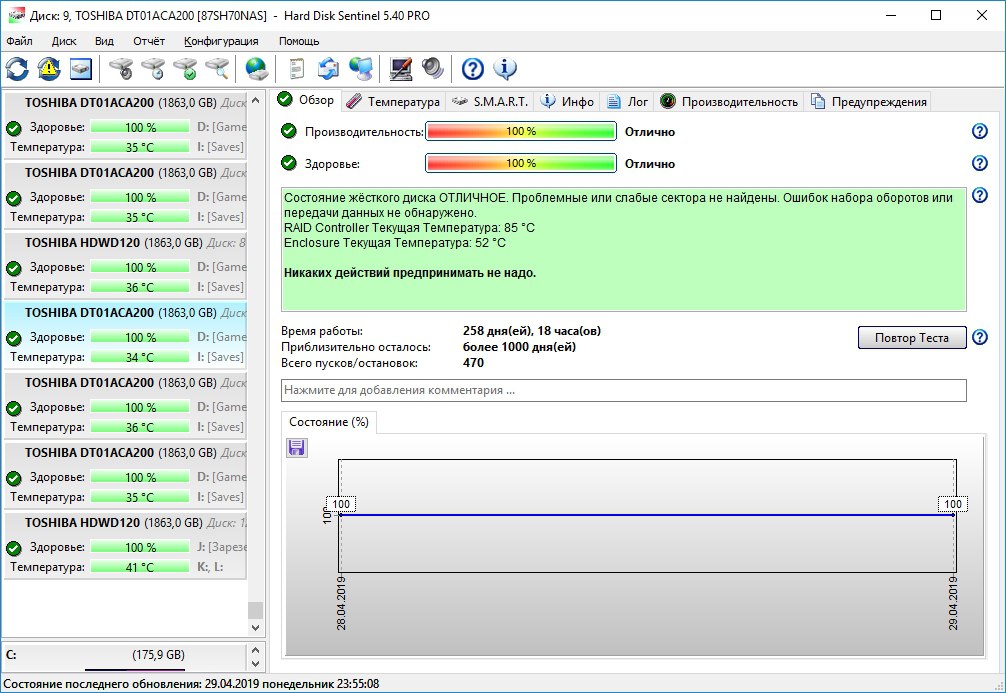Click help icon beside Повтор Теста button
This screenshot has height=693, width=1006.
pyautogui.click(x=980, y=337)
